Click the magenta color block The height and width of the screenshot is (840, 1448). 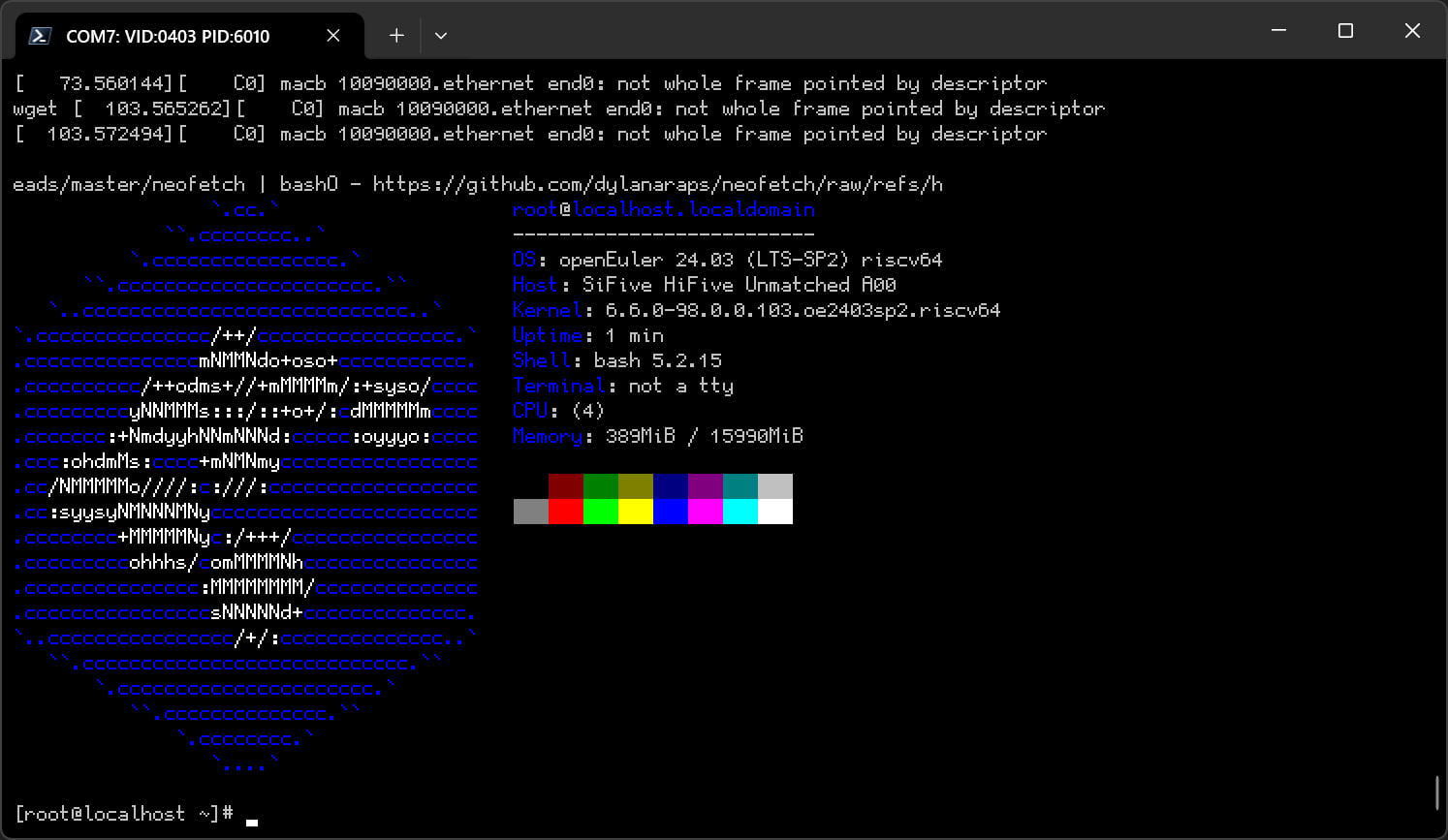(x=705, y=512)
